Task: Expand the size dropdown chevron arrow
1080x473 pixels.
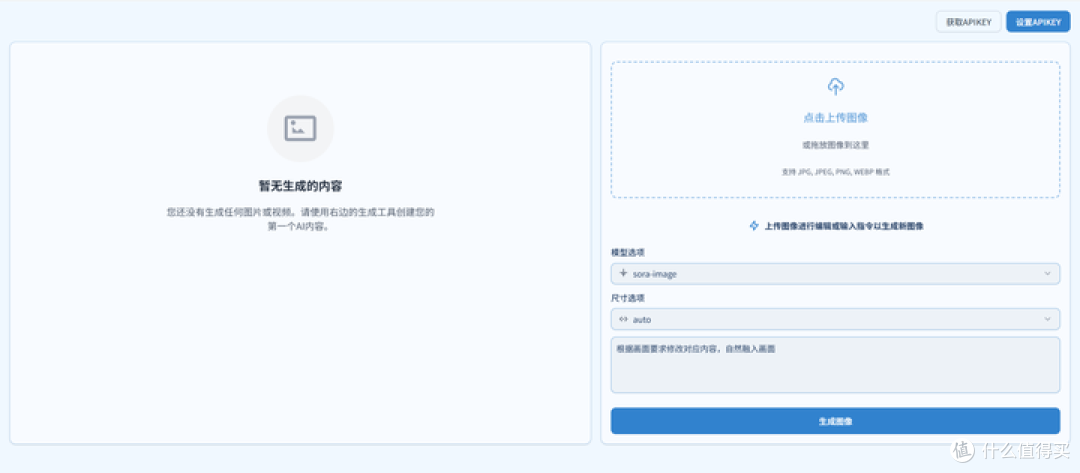Action: click(x=1047, y=319)
